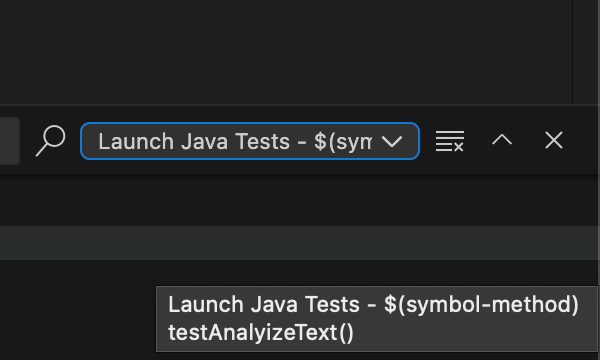
Task: Open the Launch Java Tests dropdown
Action: tap(250, 141)
